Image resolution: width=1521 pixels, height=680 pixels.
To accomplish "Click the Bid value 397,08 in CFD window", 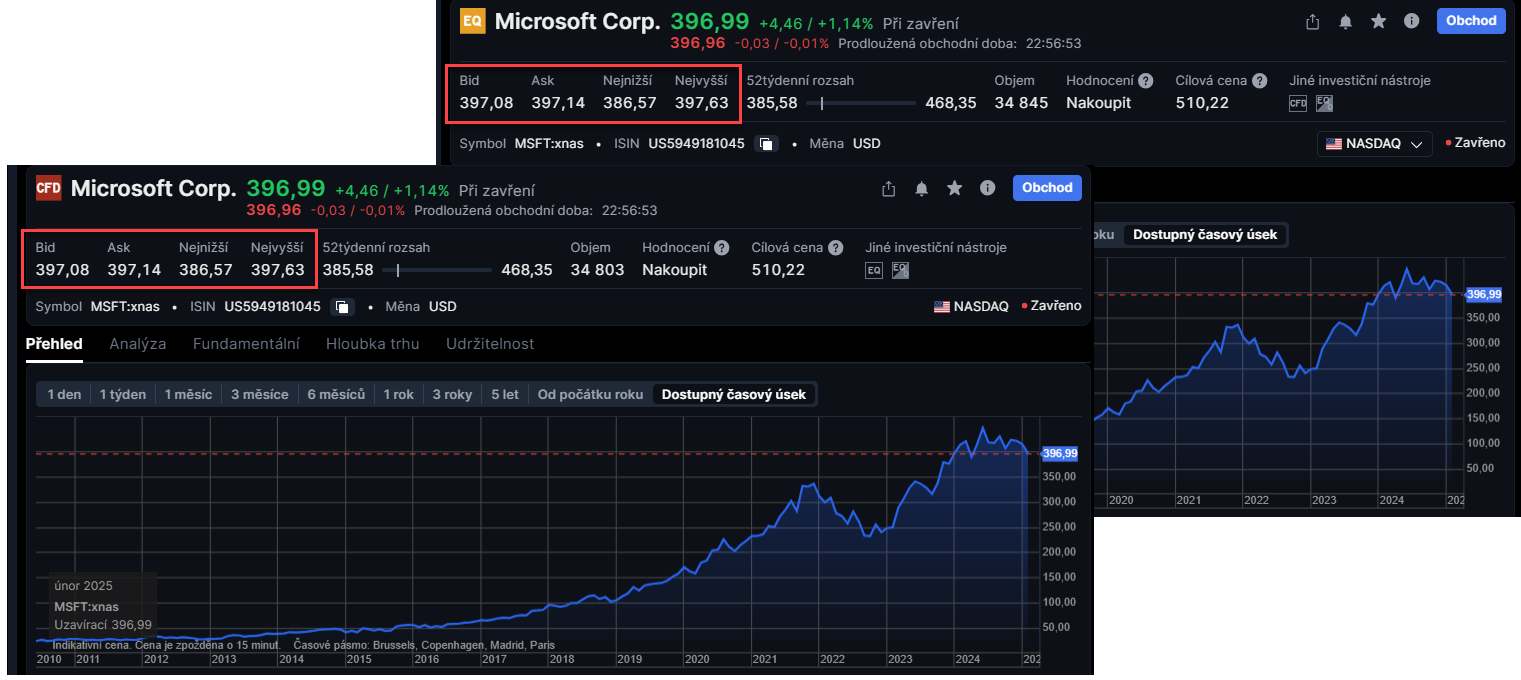I will click(63, 270).
